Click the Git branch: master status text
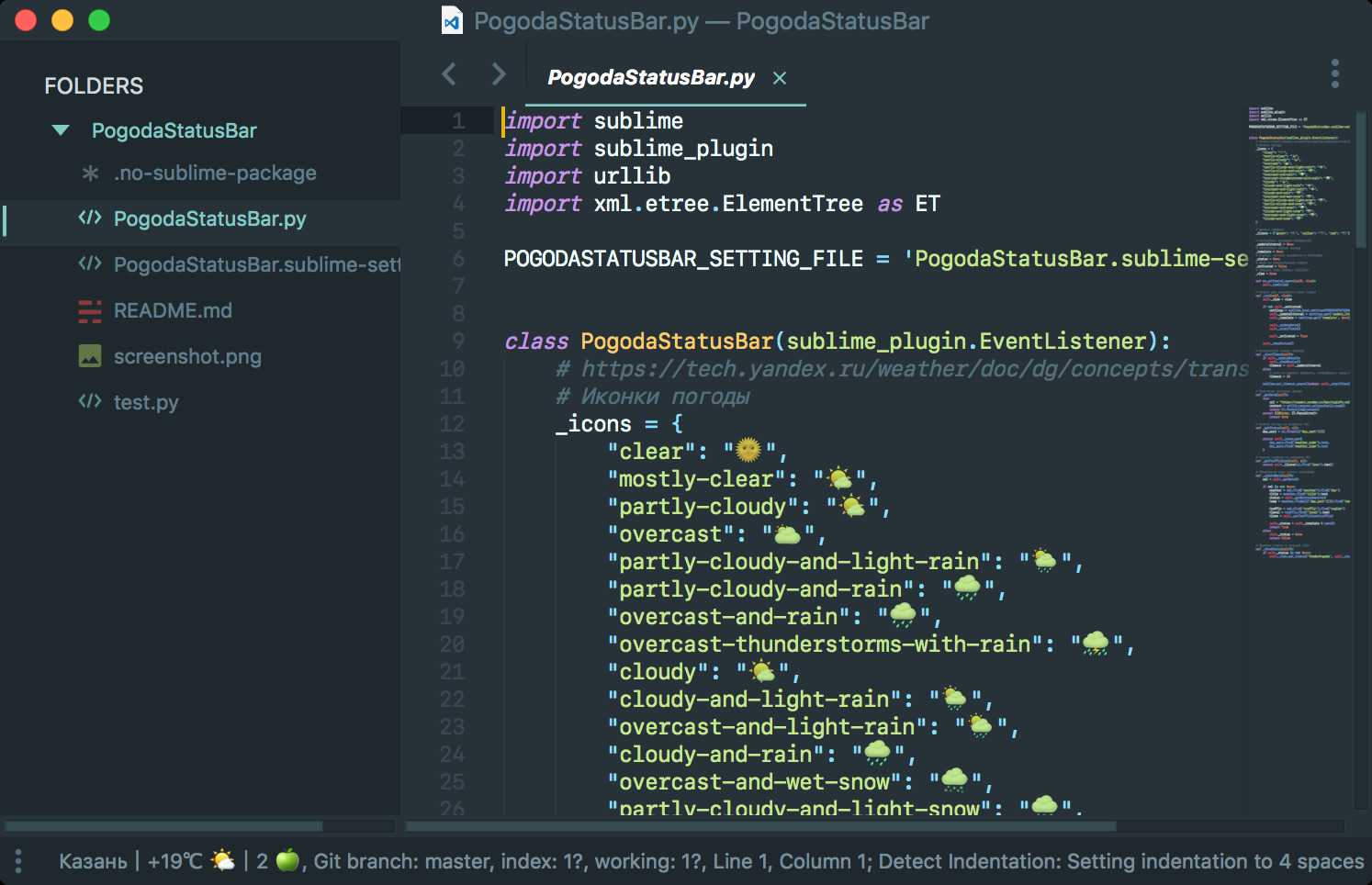Screen dimensions: 1372x885 (403, 861)
